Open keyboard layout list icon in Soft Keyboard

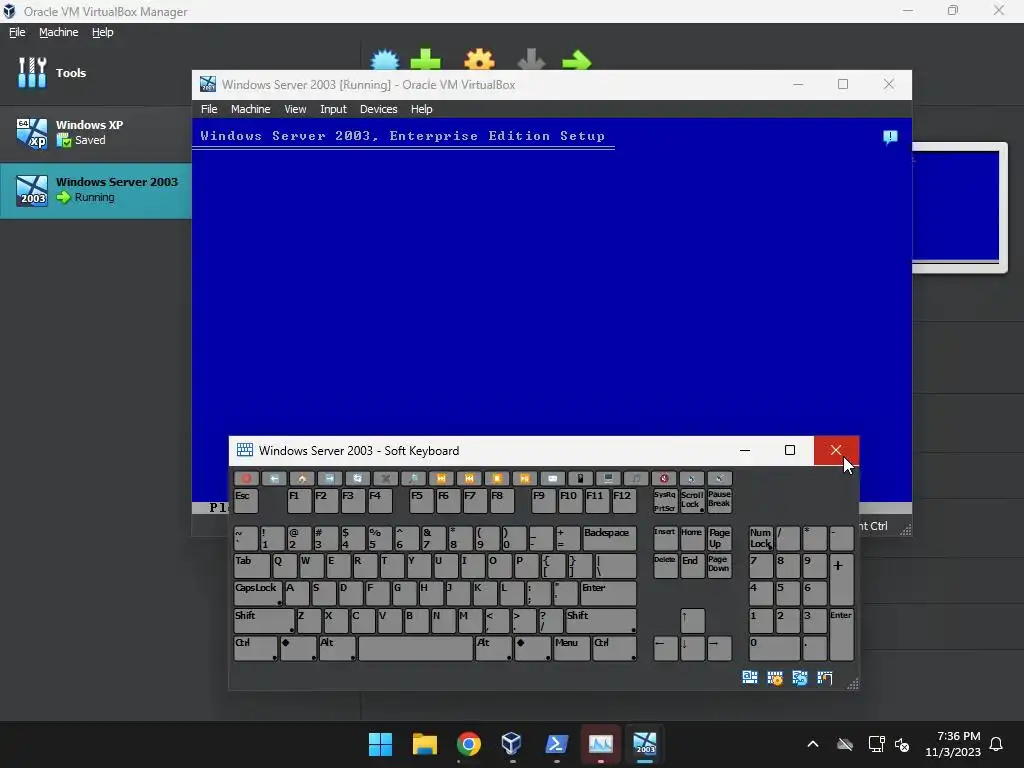click(750, 678)
